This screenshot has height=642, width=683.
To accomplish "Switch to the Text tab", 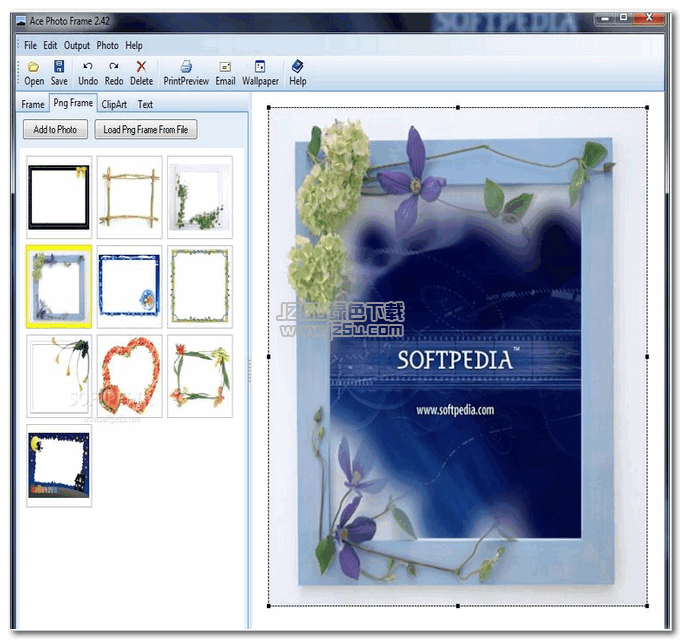I will pyautogui.click(x=145, y=105).
